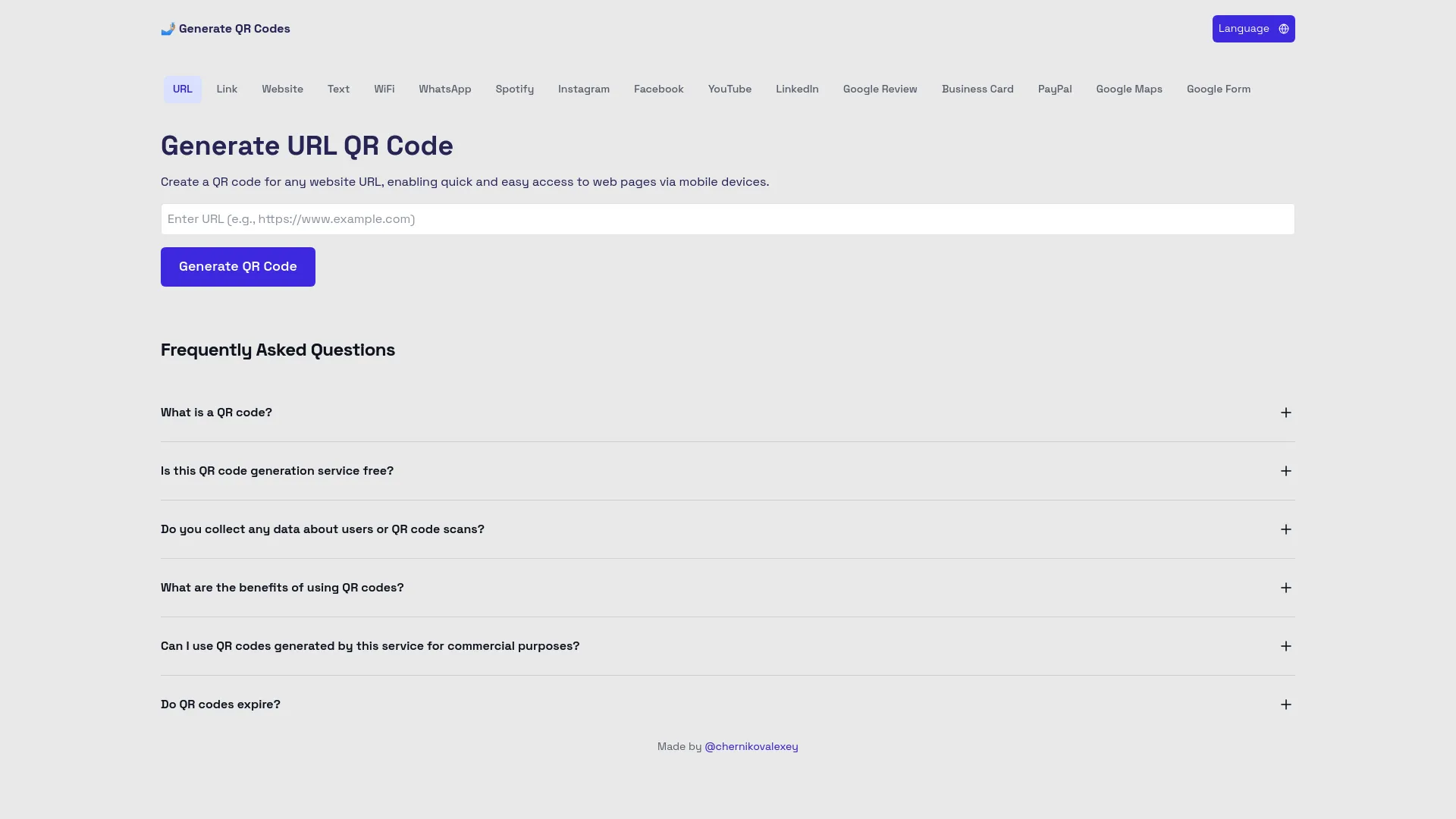Switch to the YouTube tab
Viewport: 1456px width, 819px height.
[730, 89]
